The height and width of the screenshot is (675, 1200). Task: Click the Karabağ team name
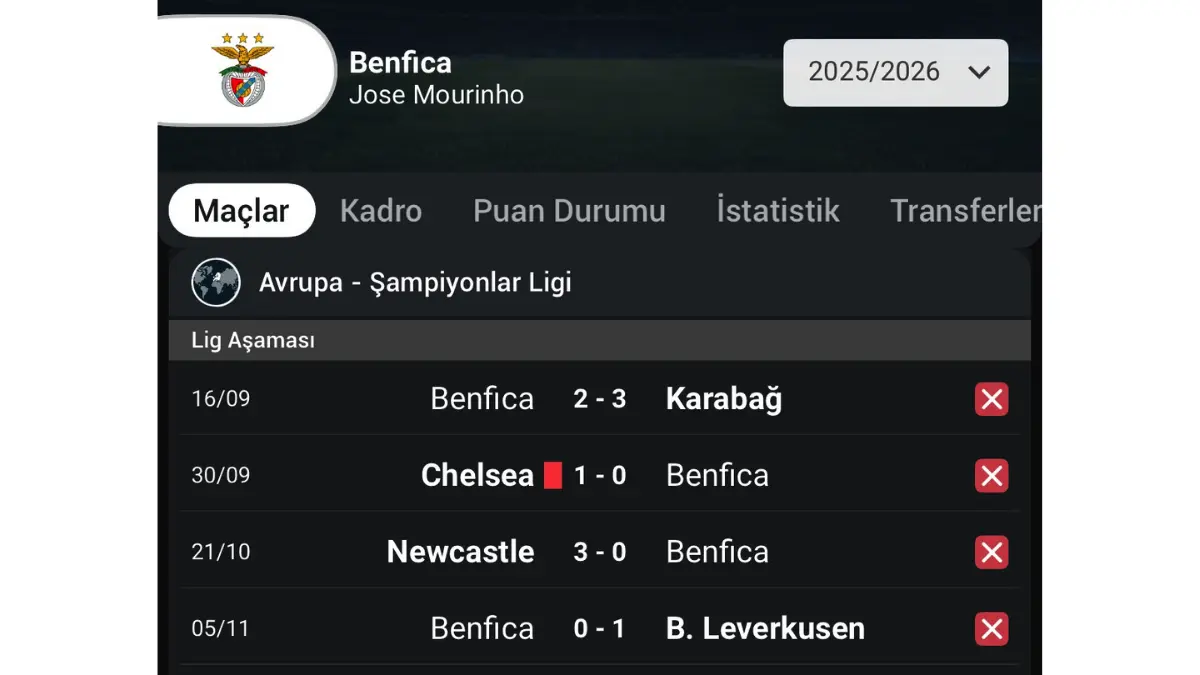point(724,399)
